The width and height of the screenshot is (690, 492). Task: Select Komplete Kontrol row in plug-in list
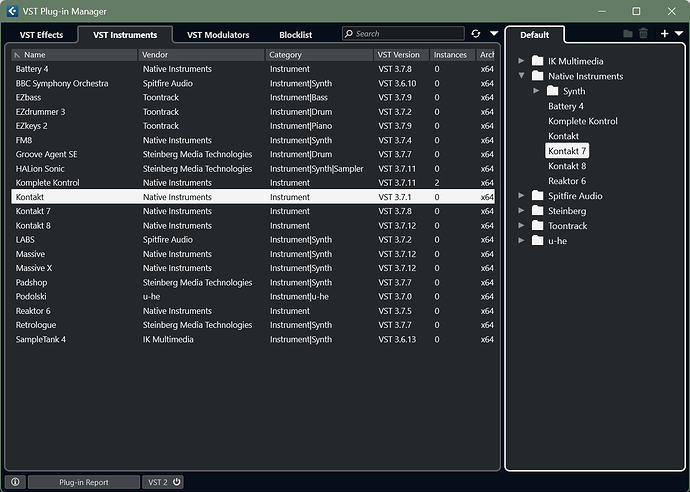pyautogui.click(x=253, y=183)
